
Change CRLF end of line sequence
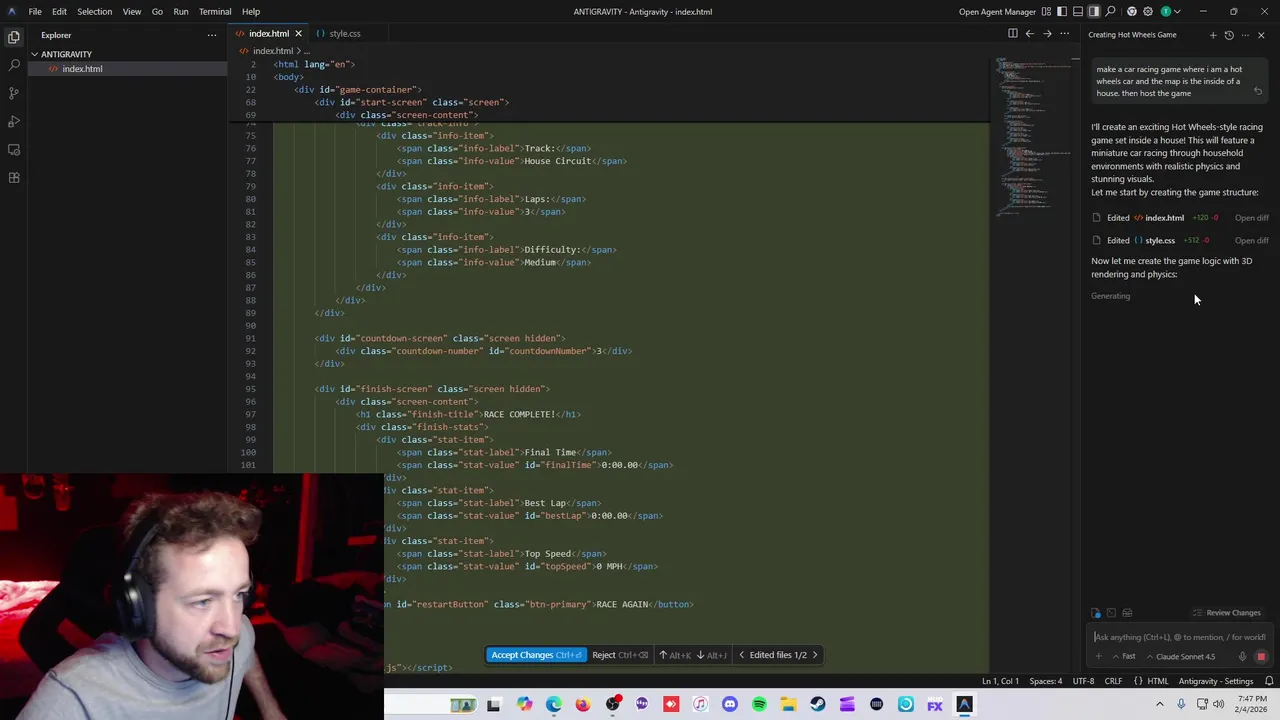1113,681
